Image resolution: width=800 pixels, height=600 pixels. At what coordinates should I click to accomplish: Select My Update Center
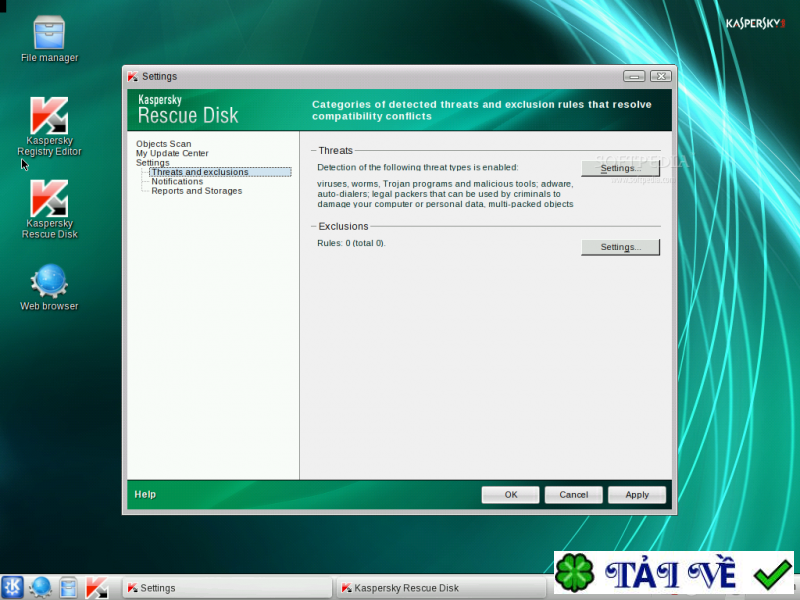coord(174,153)
